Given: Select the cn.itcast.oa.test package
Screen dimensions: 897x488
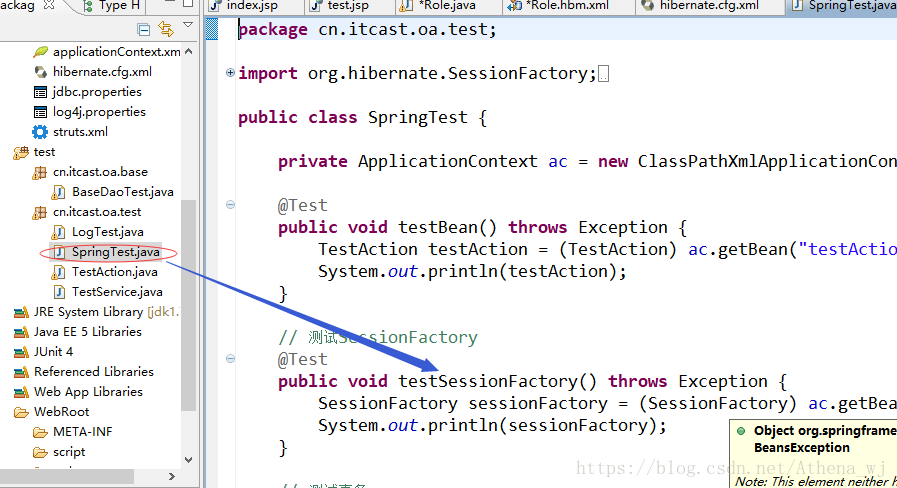Looking at the screenshot, I should point(87,212).
